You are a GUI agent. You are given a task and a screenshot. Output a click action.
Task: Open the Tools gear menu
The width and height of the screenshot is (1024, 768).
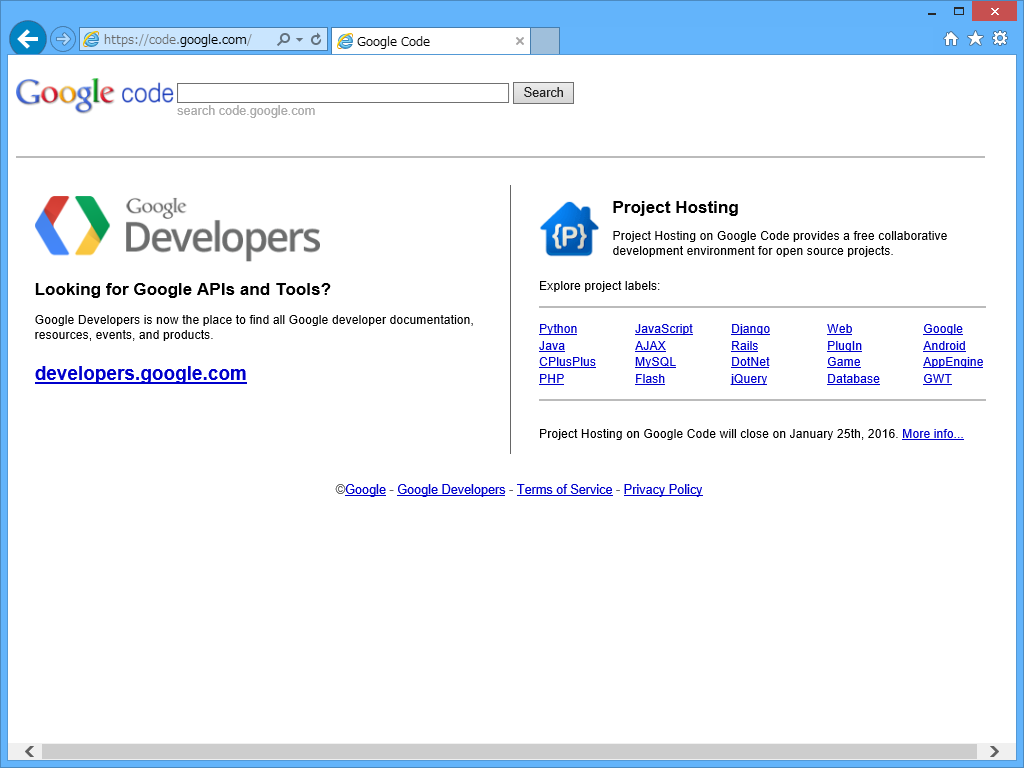(x=999, y=38)
